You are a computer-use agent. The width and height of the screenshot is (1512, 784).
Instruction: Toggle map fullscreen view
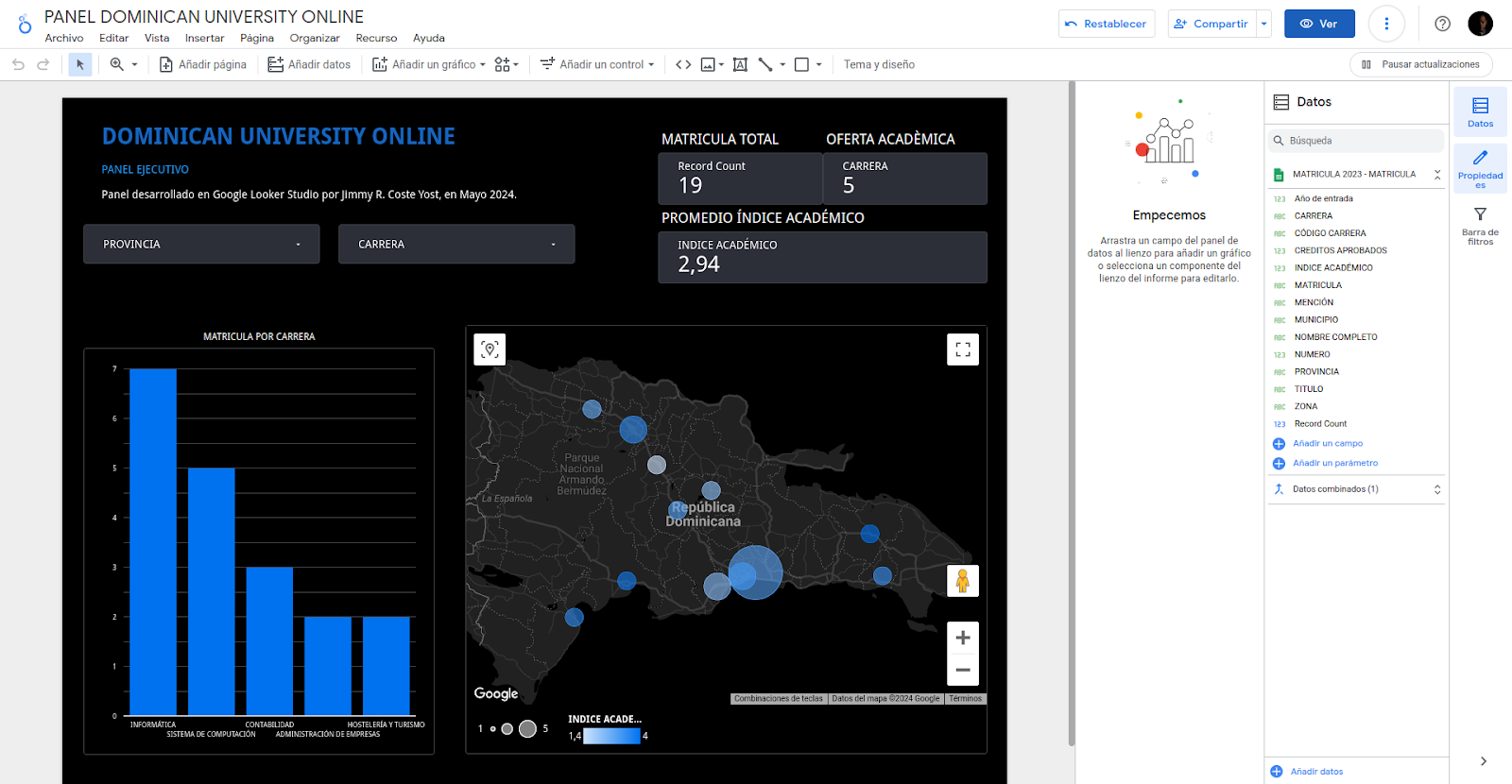(x=963, y=349)
